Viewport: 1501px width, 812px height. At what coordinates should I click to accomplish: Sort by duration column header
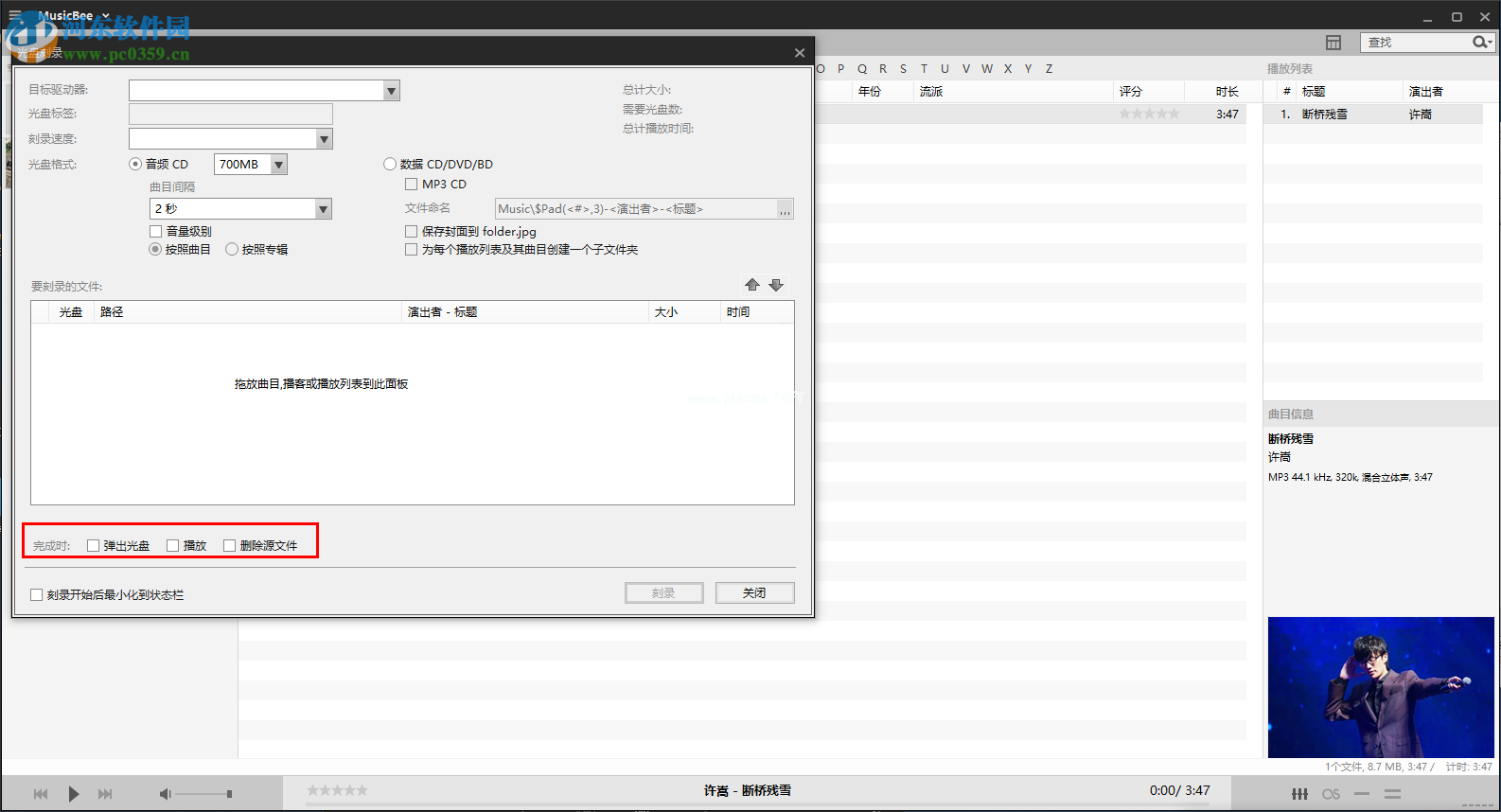click(1227, 92)
